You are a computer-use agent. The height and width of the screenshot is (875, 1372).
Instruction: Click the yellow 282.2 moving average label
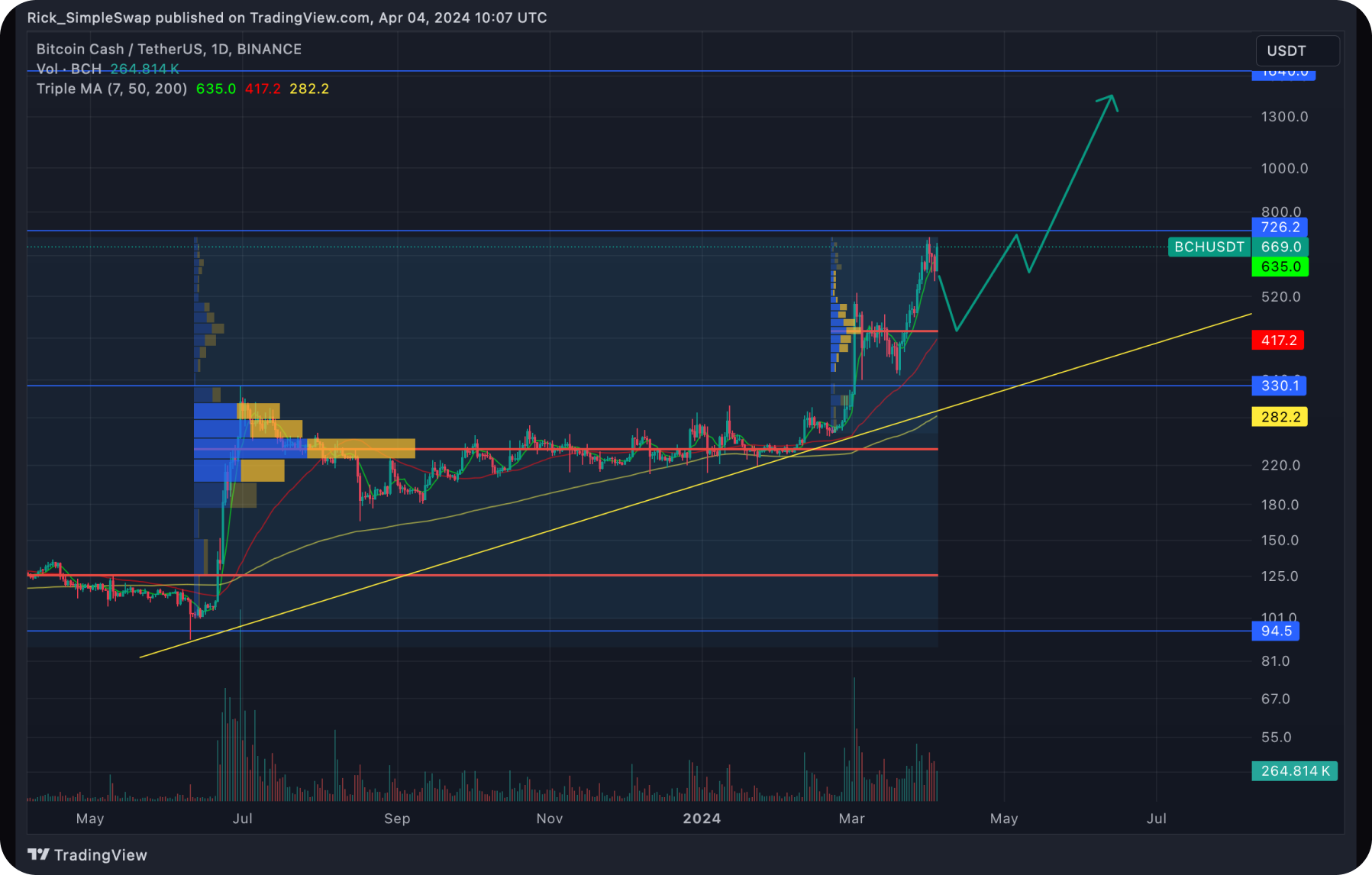(1280, 417)
